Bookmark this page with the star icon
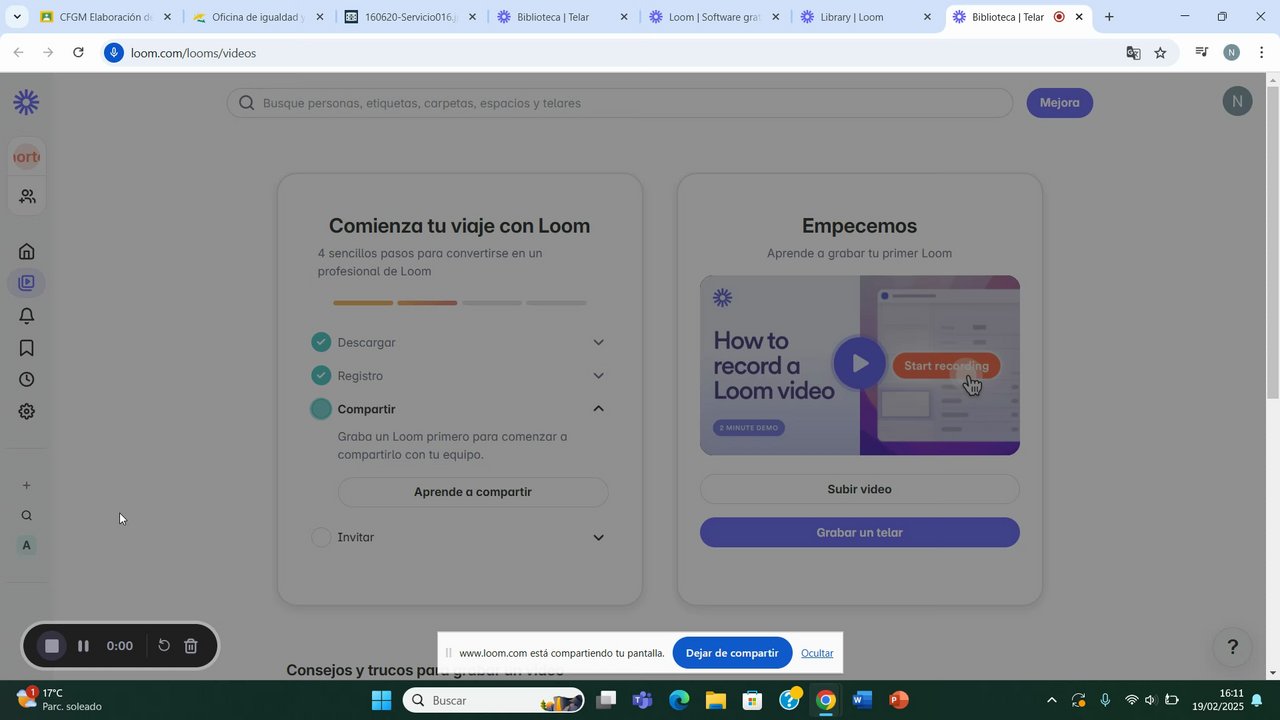1280x720 pixels. (1160, 53)
